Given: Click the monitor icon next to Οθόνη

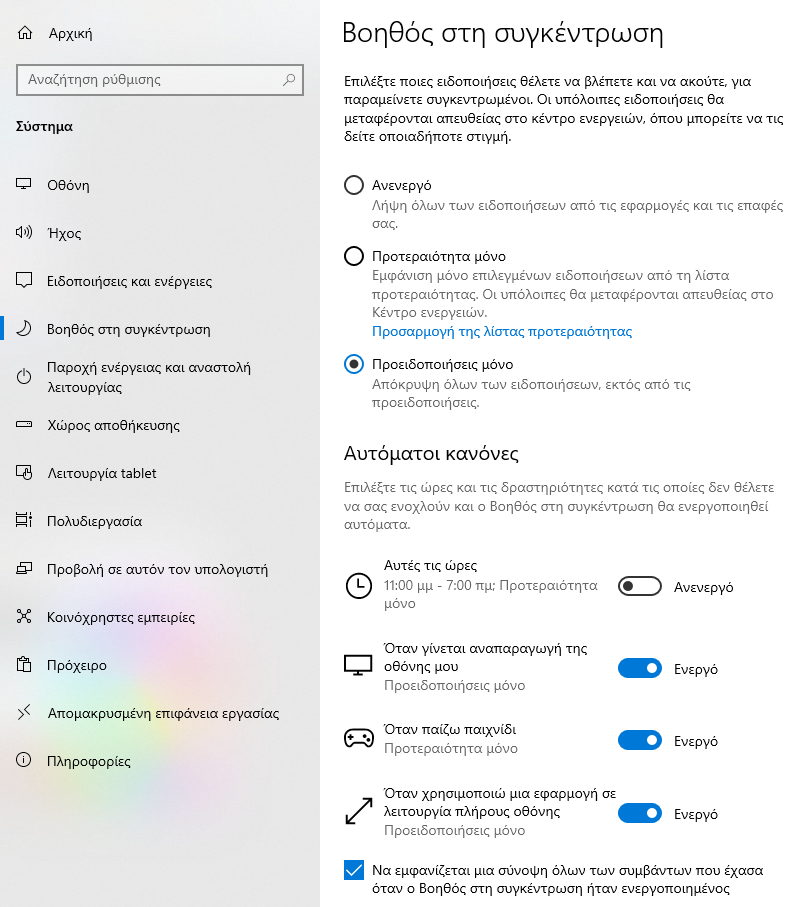Looking at the screenshot, I should [x=24, y=185].
